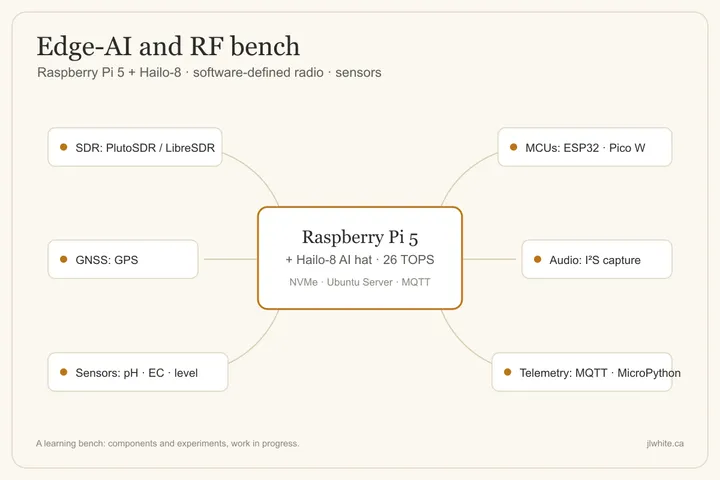Click the "A learning bench" footer note
The image size is (720, 480).
[168, 443]
